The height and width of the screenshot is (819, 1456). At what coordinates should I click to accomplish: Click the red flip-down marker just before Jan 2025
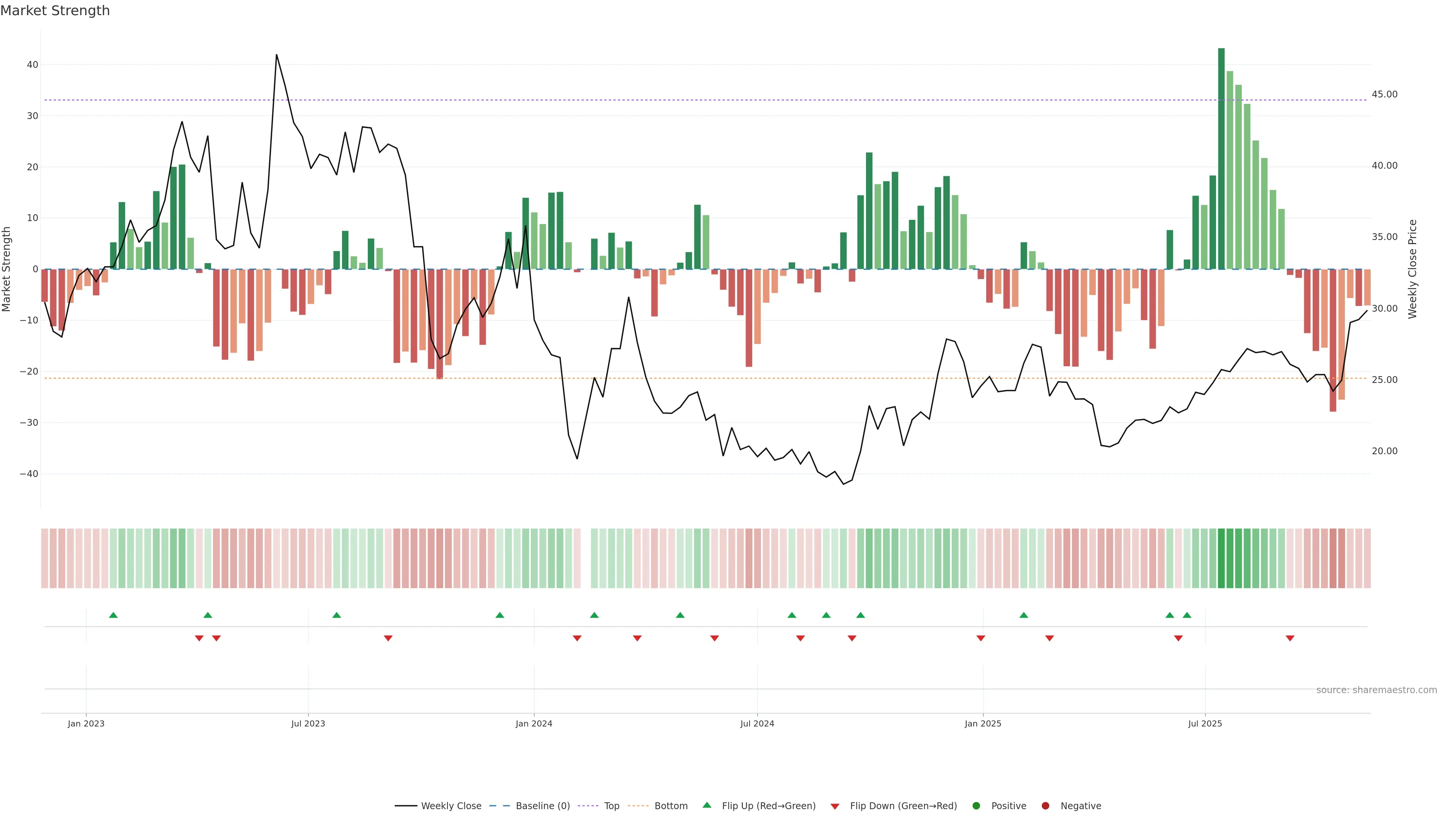point(981,638)
